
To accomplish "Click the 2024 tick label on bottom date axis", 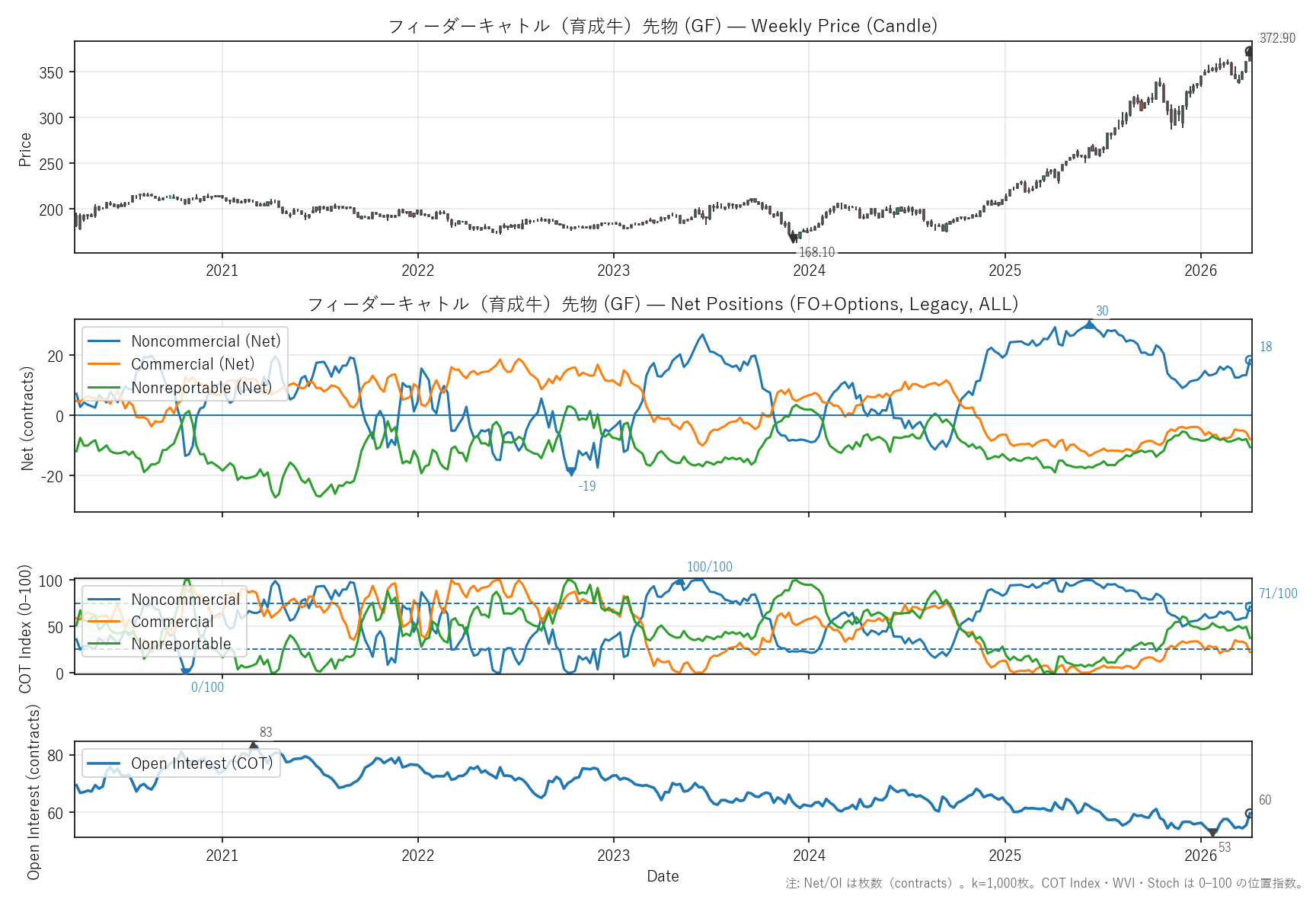I will tap(809, 856).
